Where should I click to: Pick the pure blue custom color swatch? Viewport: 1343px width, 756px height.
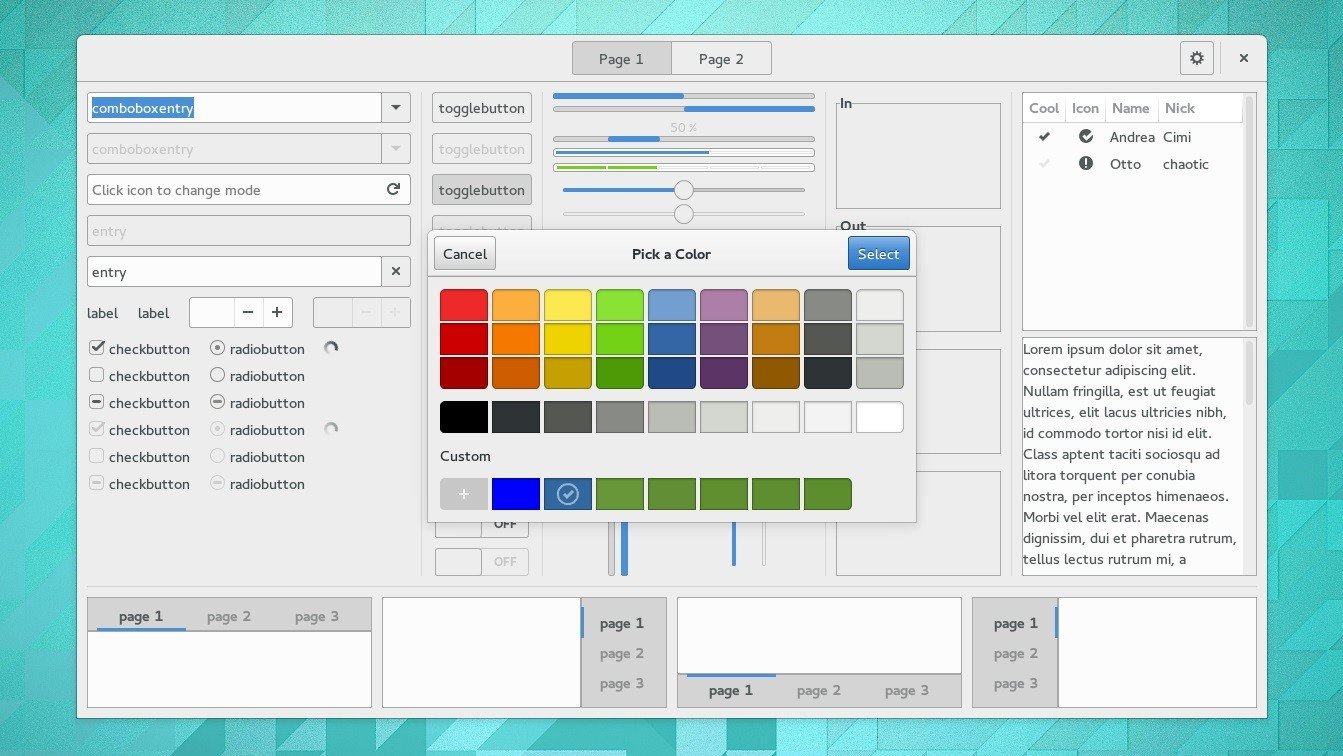point(516,494)
